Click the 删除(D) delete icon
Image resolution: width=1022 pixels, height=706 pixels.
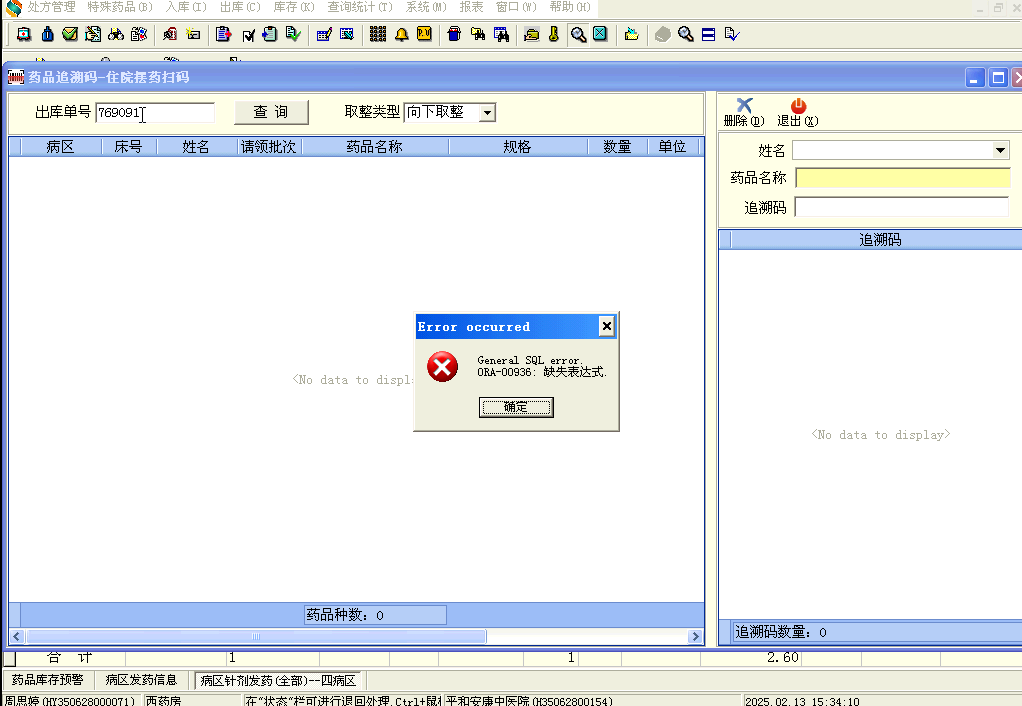click(744, 111)
